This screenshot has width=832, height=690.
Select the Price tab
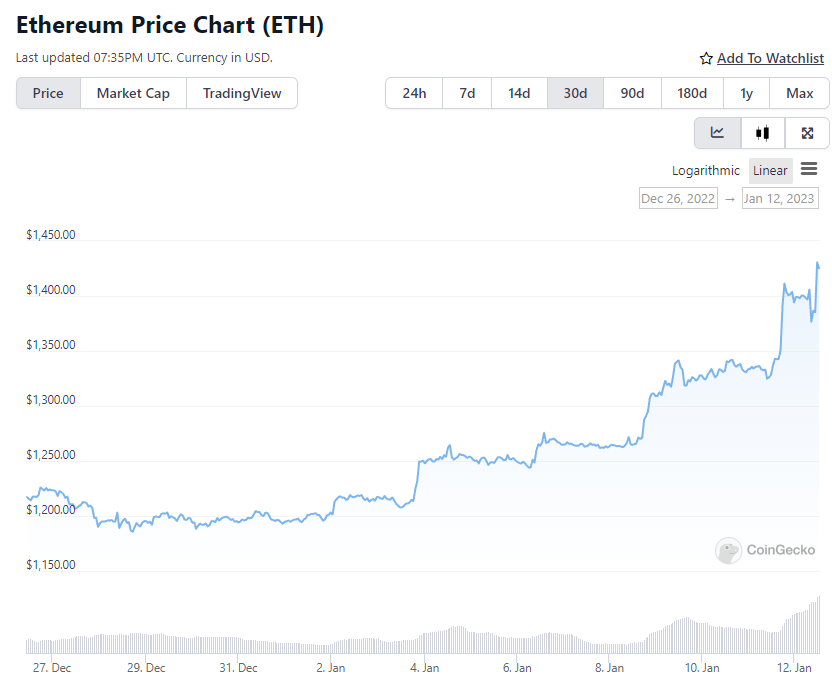point(48,93)
